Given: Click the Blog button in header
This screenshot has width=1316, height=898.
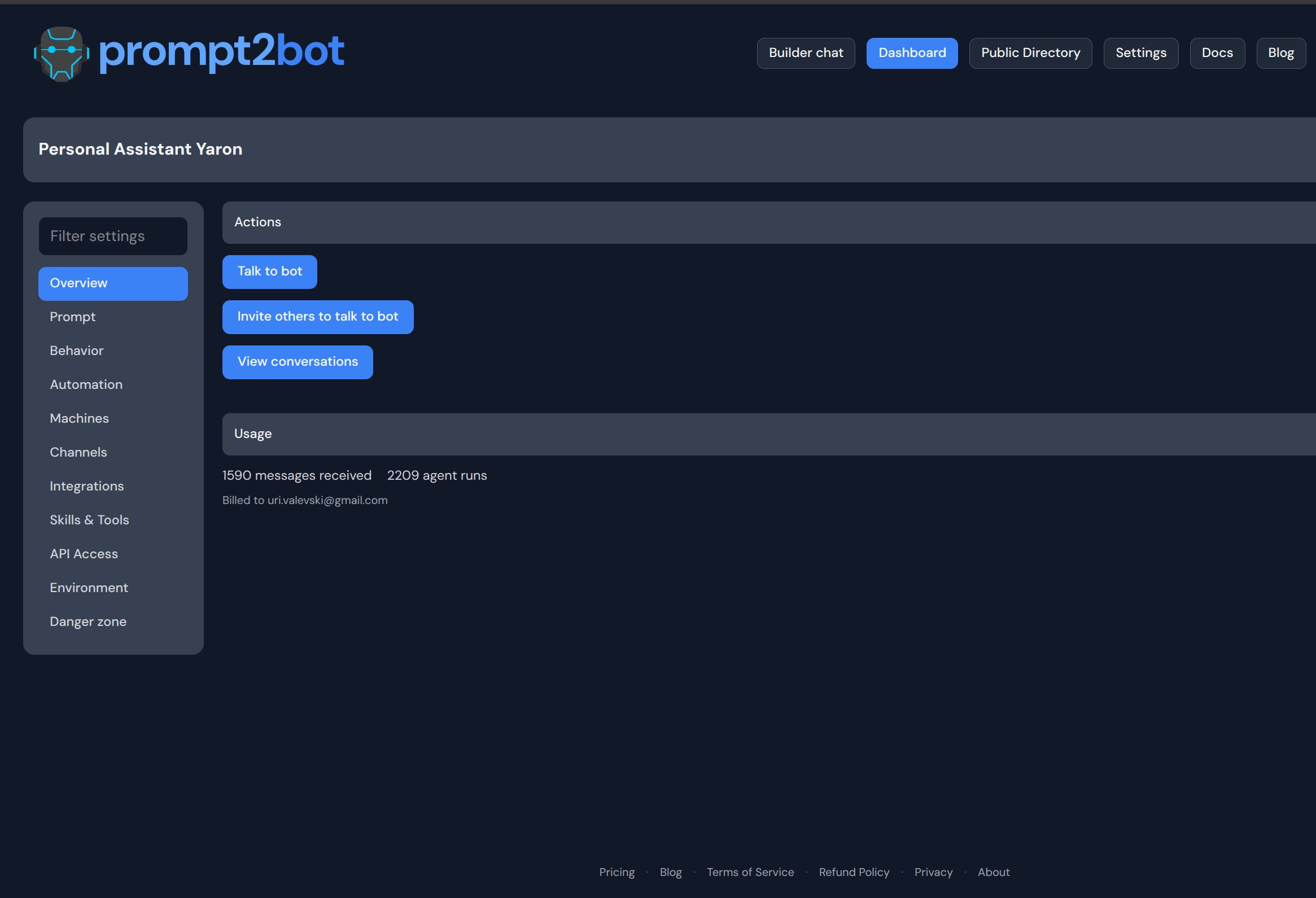Looking at the screenshot, I should (x=1280, y=53).
